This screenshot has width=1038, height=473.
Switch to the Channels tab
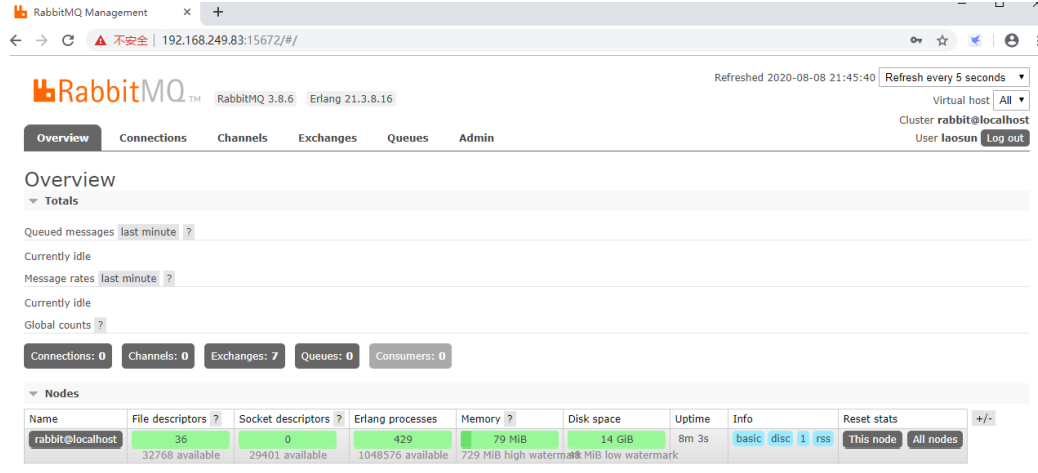click(242, 138)
